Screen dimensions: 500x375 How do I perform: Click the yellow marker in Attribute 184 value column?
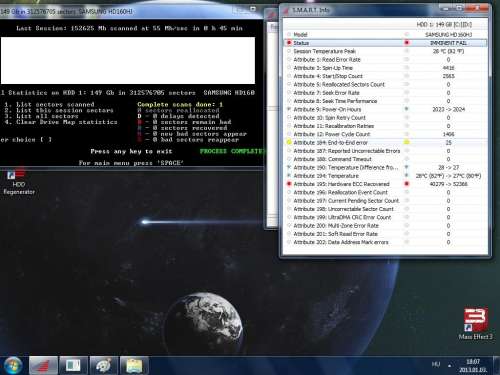pyautogui.click(x=406, y=142)
